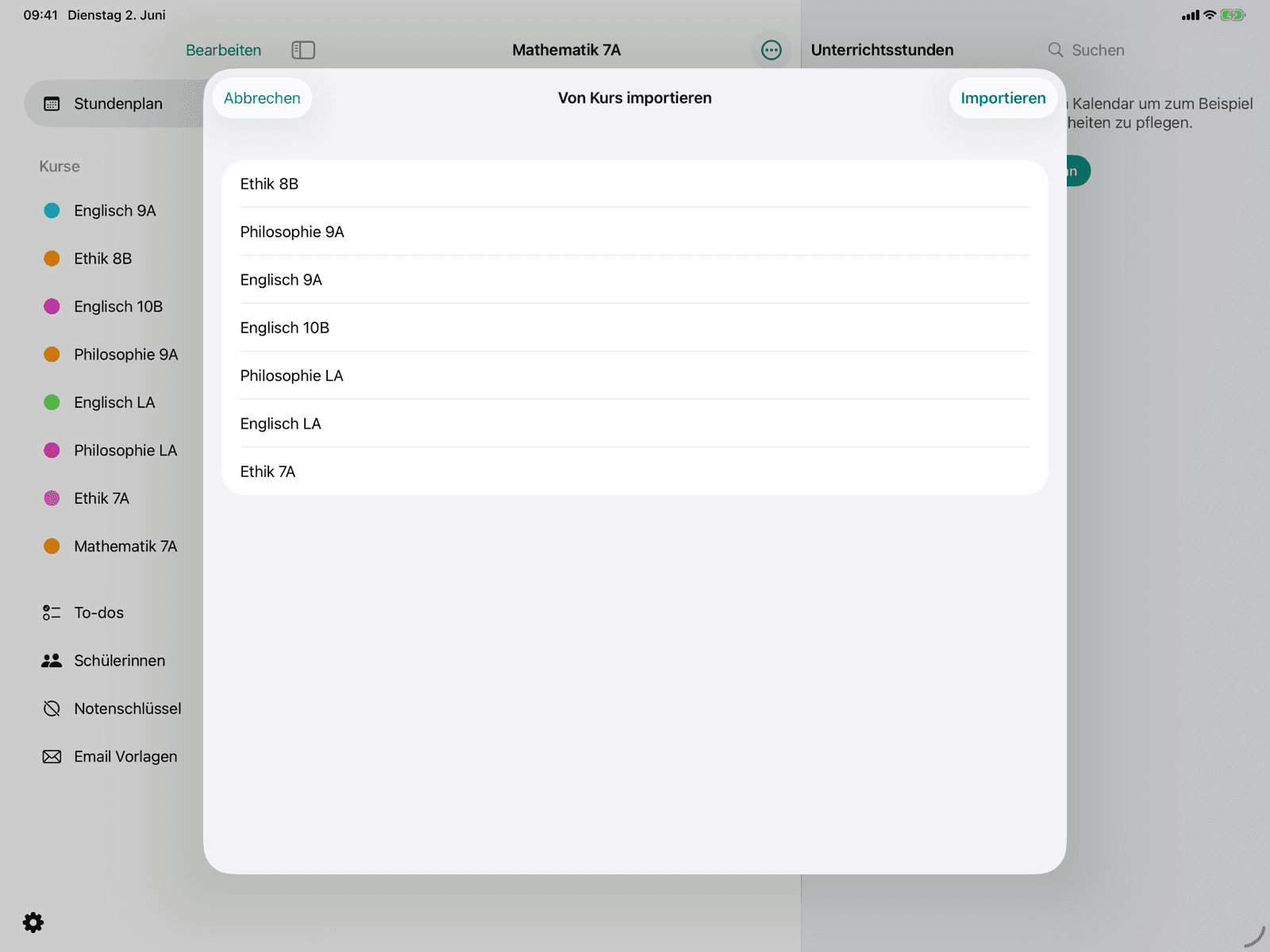
Task: Check the battery status icon
Action: point(1233,15)
